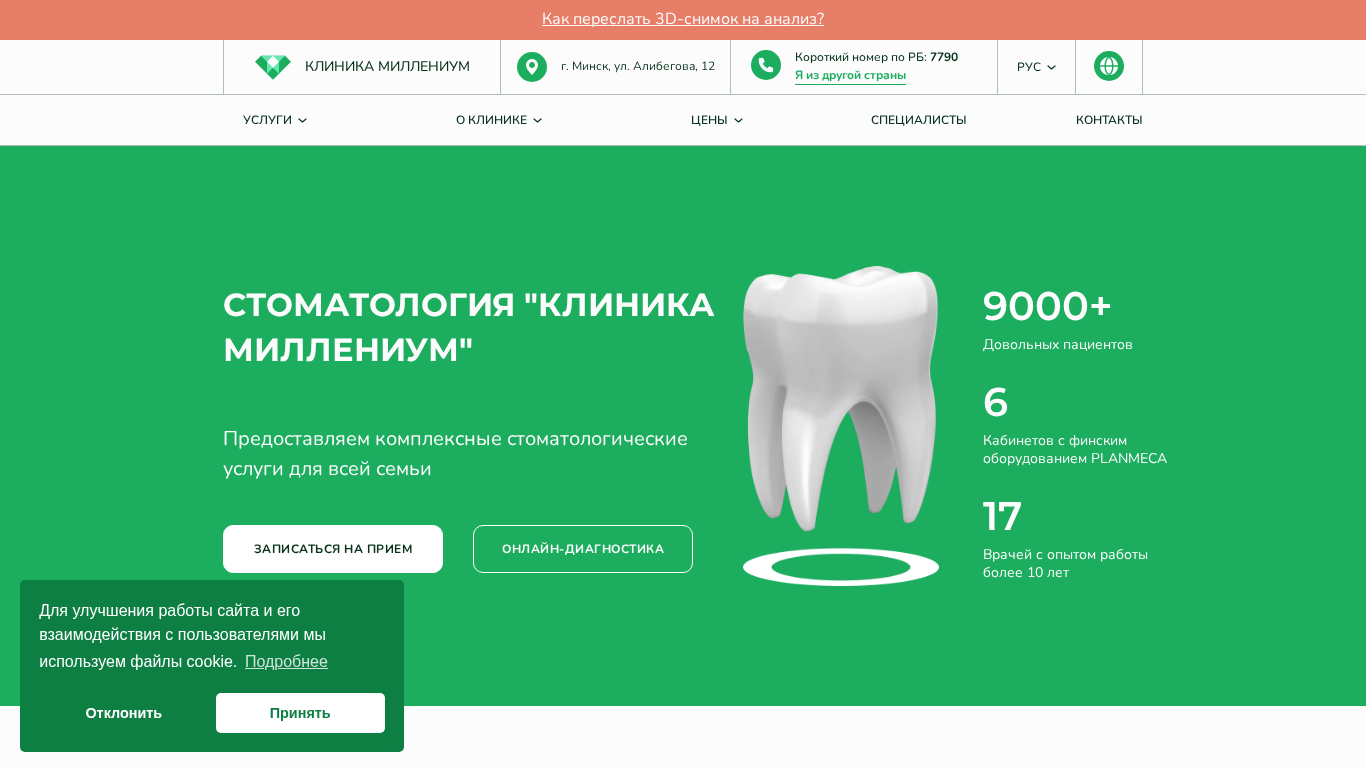1366x768 pixels.
Task: Expand the О КЛИНИКЕ menu
Action: (499, 120)
